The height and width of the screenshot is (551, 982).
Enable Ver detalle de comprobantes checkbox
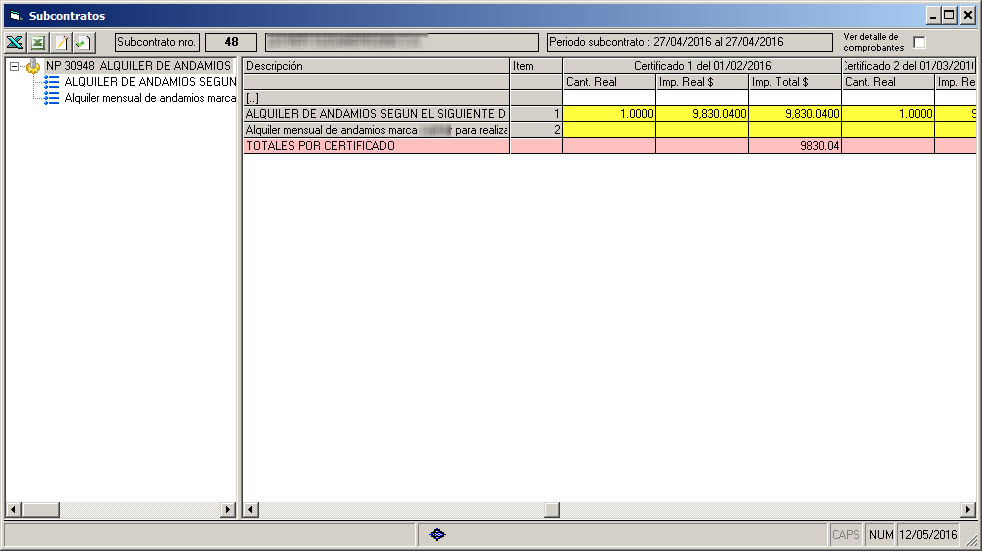coord(919,43)
